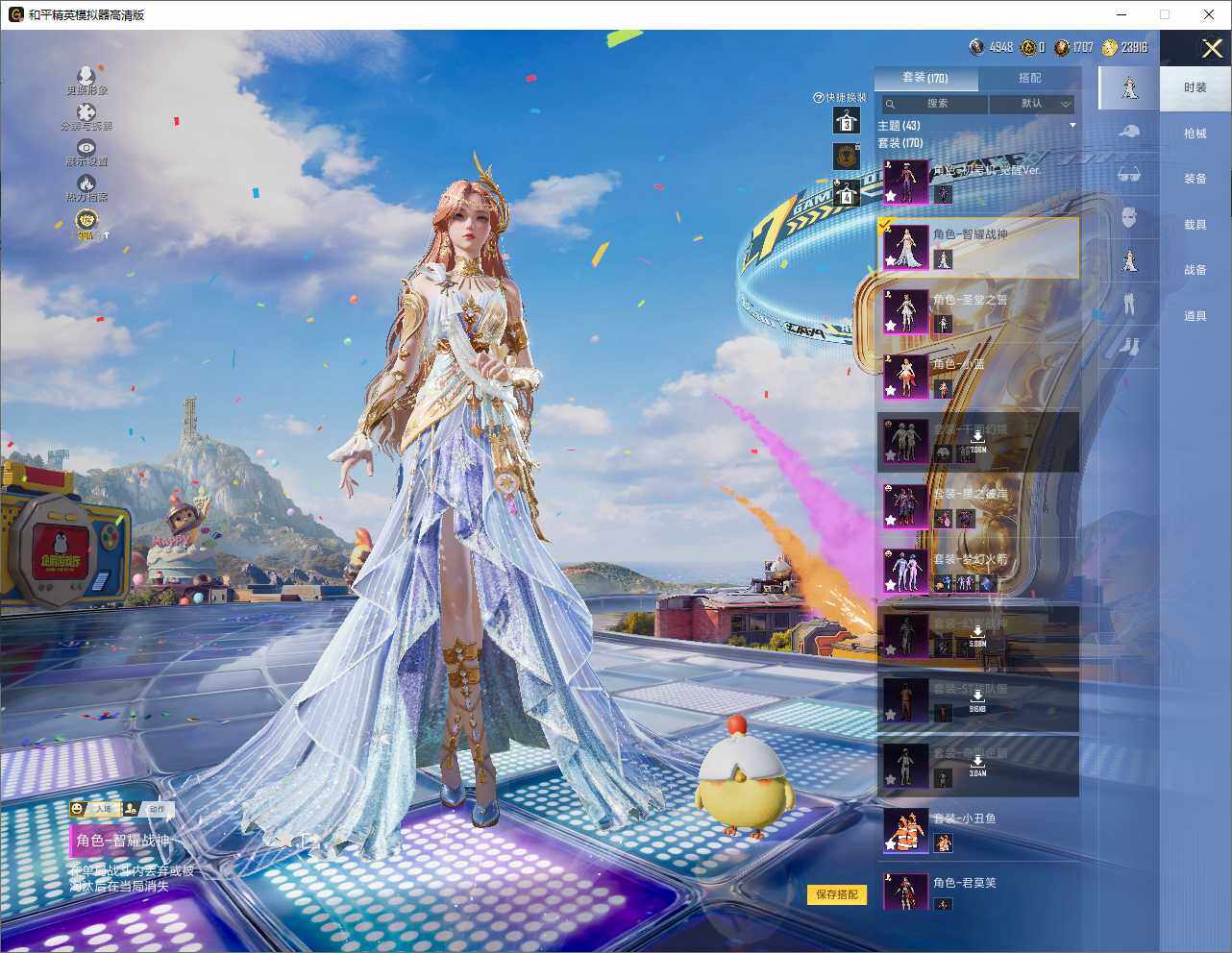
Task: Switch to the 动作 action tab
Action: point(147,809)
